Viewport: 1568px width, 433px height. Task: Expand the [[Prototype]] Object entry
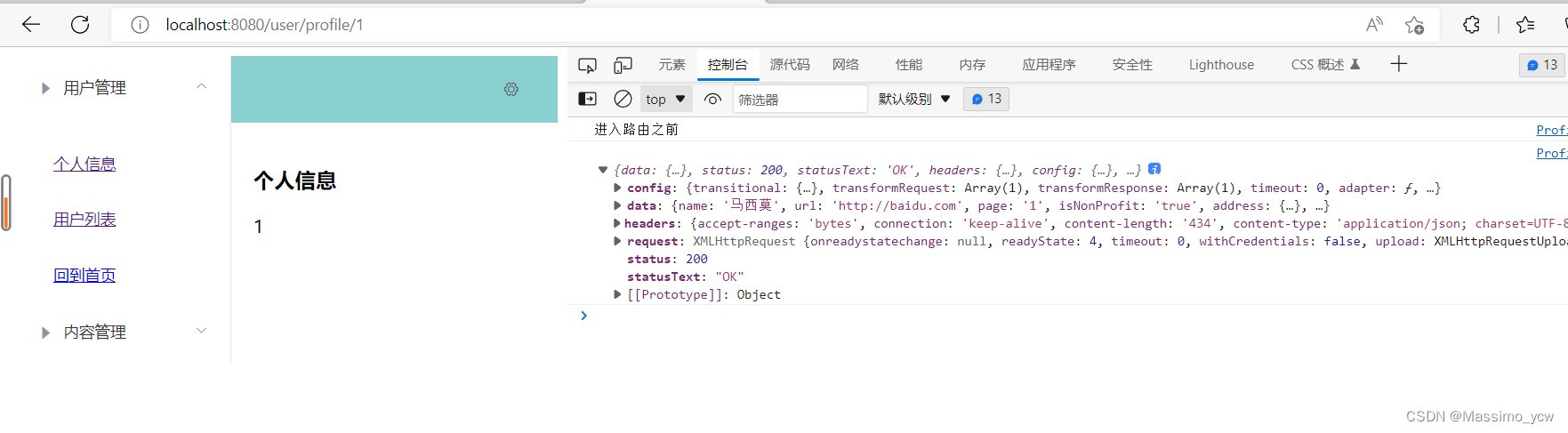click(x=617, y=294)
